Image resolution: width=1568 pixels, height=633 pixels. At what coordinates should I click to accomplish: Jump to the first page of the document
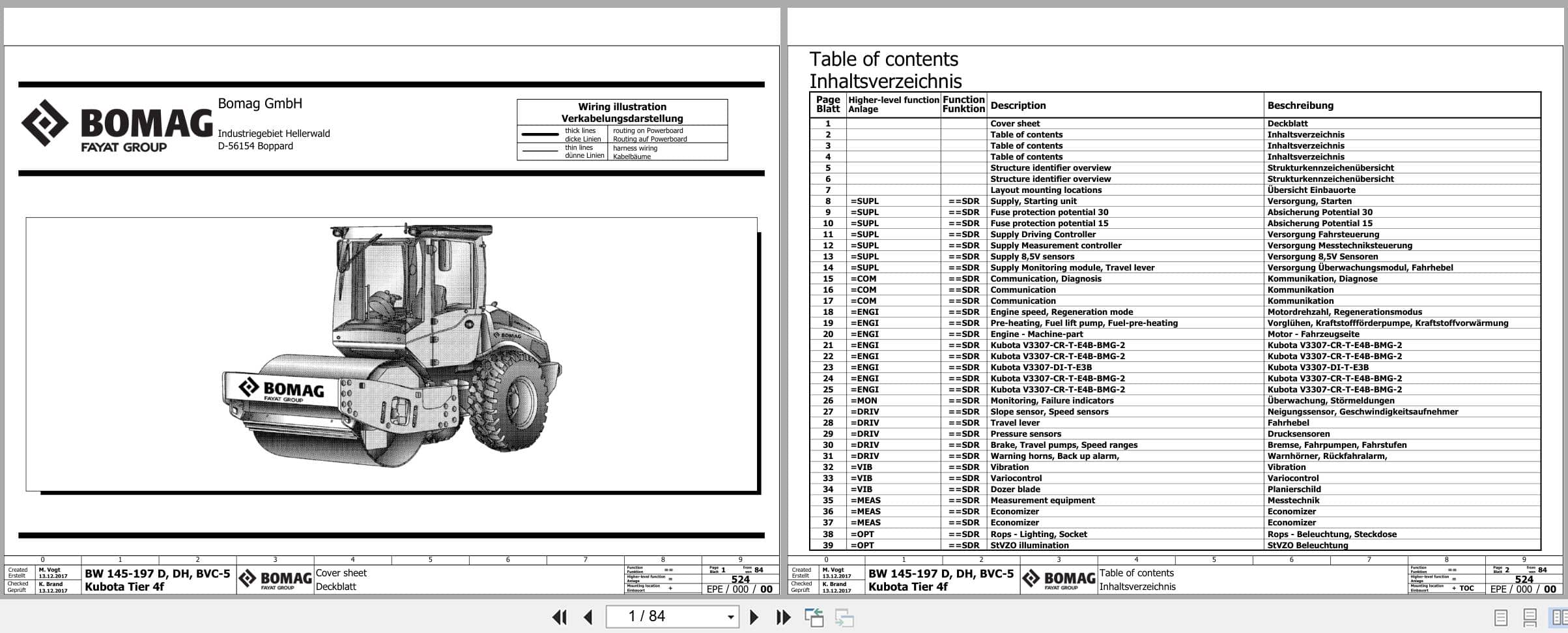(x=559, y=617)
